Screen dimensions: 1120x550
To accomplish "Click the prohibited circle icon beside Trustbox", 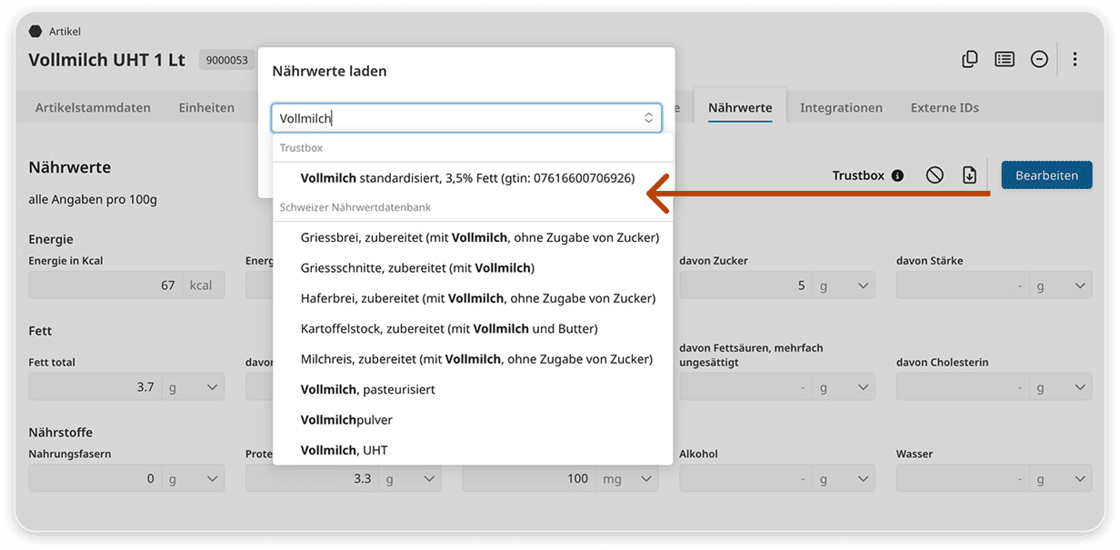I will (935, 175).
